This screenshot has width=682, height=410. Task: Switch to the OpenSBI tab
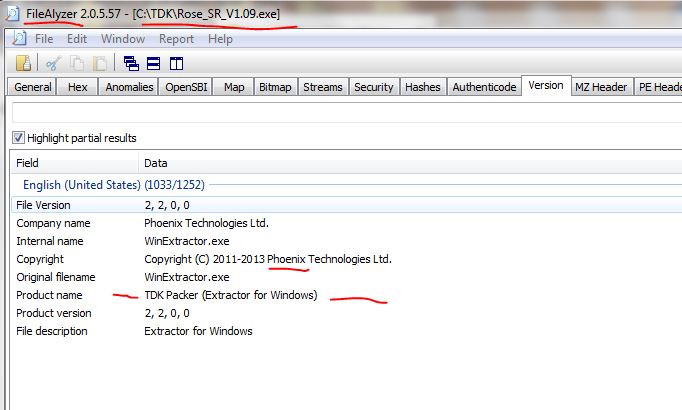[x=186, y=87]
